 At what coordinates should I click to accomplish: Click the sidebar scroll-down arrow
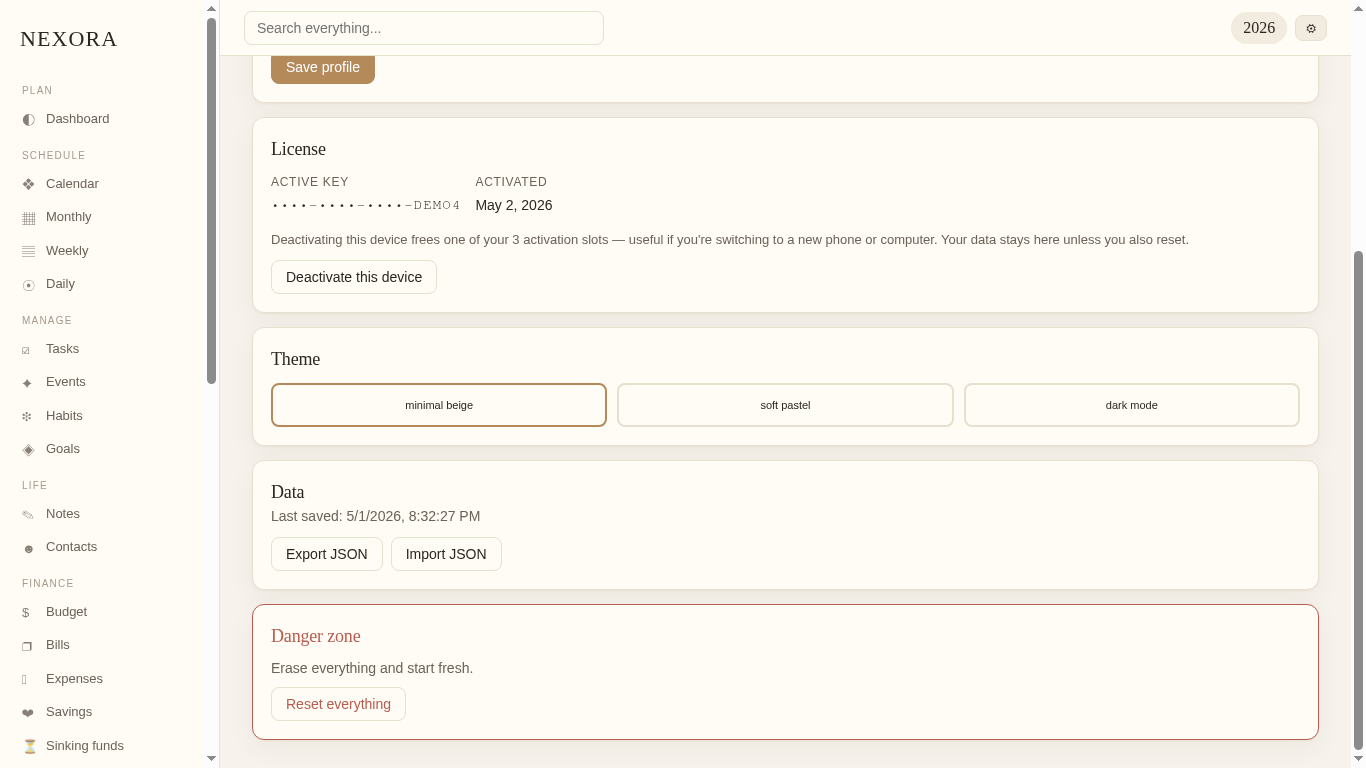[x=211, y=759]
